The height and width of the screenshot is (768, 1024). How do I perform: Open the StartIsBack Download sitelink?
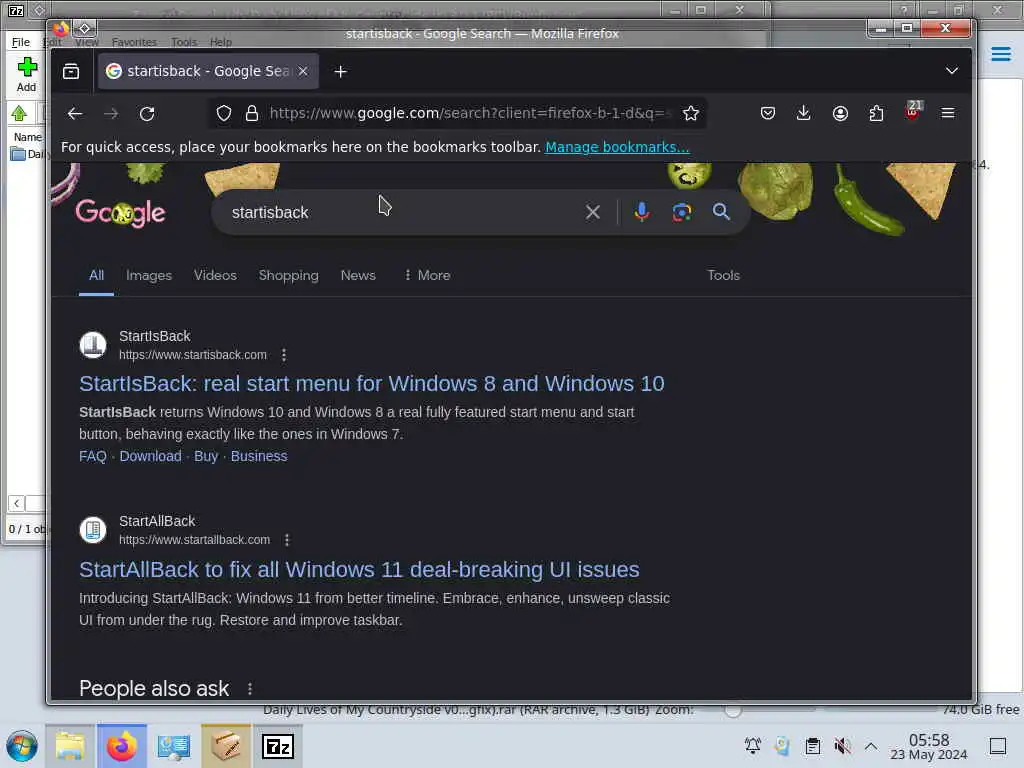point(150,456)
